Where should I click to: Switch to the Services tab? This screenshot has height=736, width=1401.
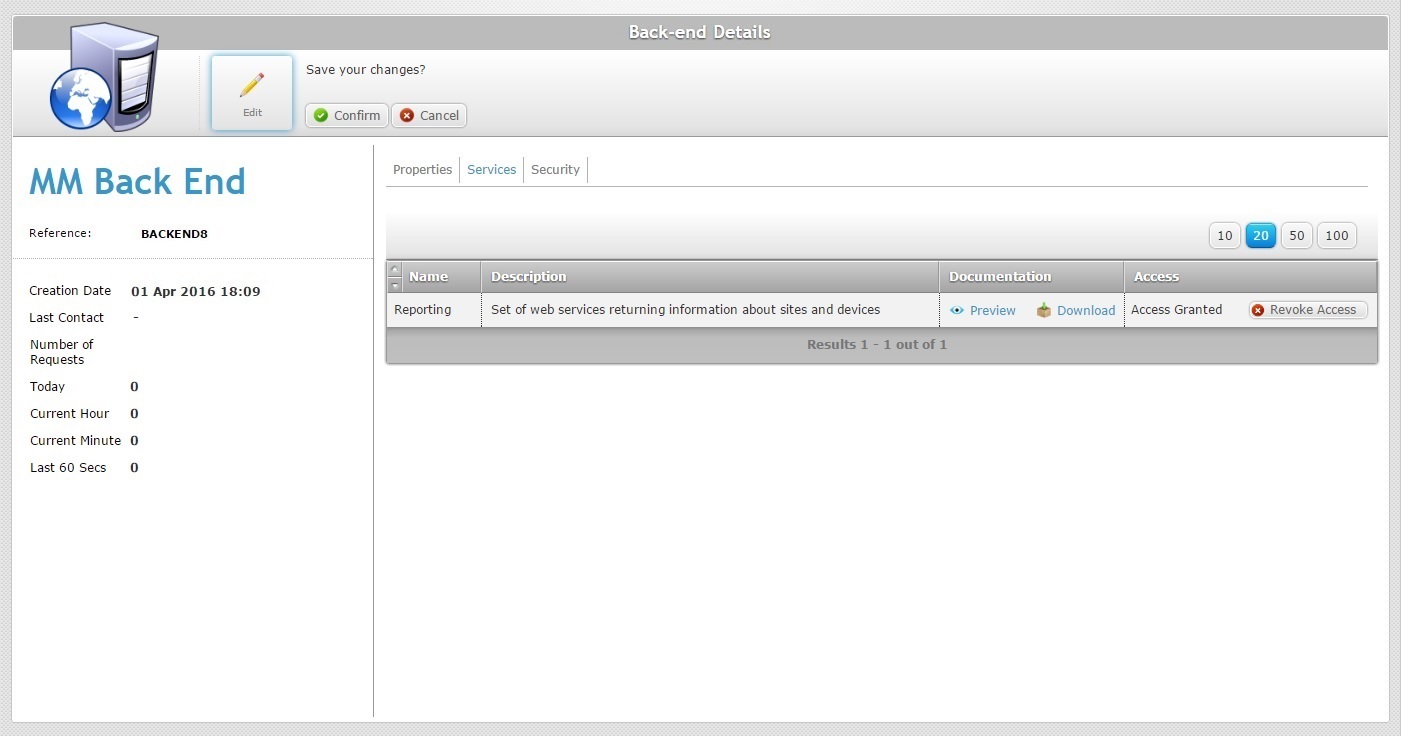coord(492,170)
